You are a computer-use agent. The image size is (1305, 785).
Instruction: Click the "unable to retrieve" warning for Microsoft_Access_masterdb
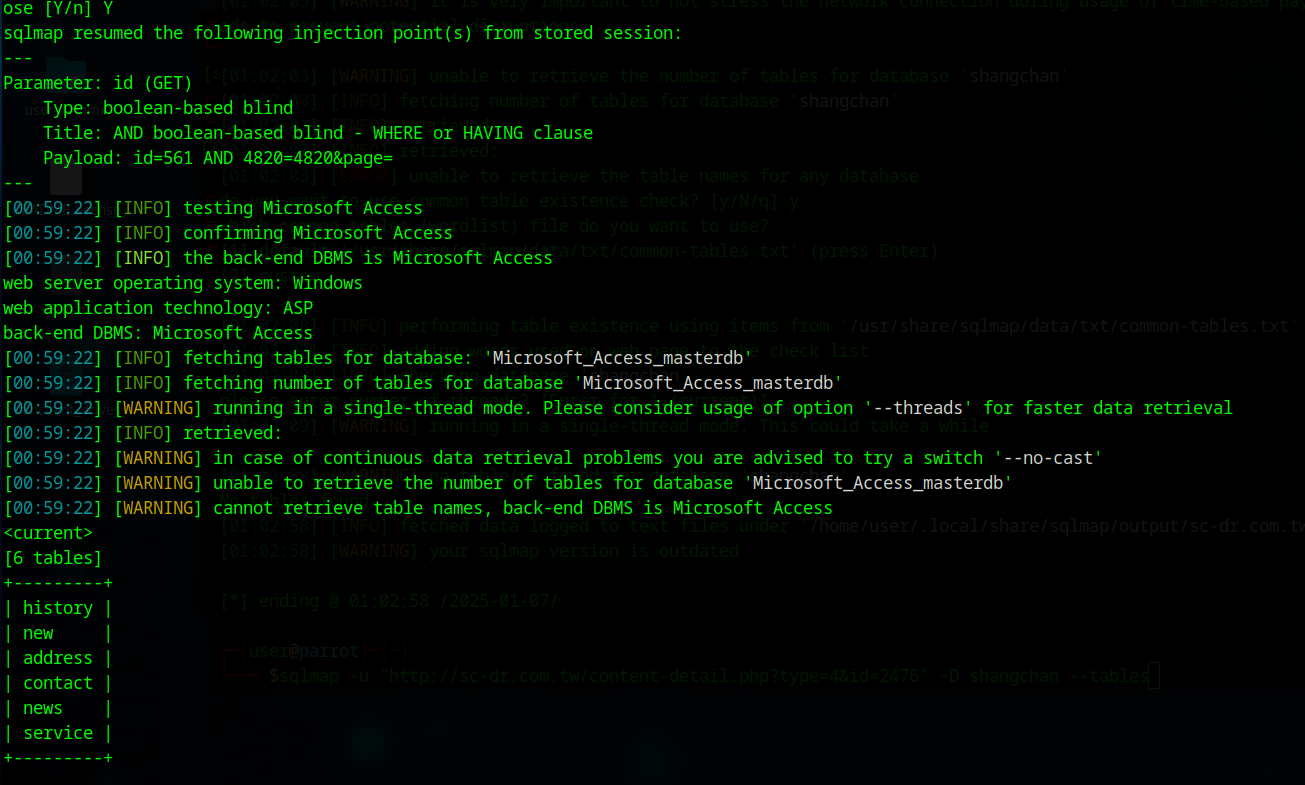tap(508, 483)
